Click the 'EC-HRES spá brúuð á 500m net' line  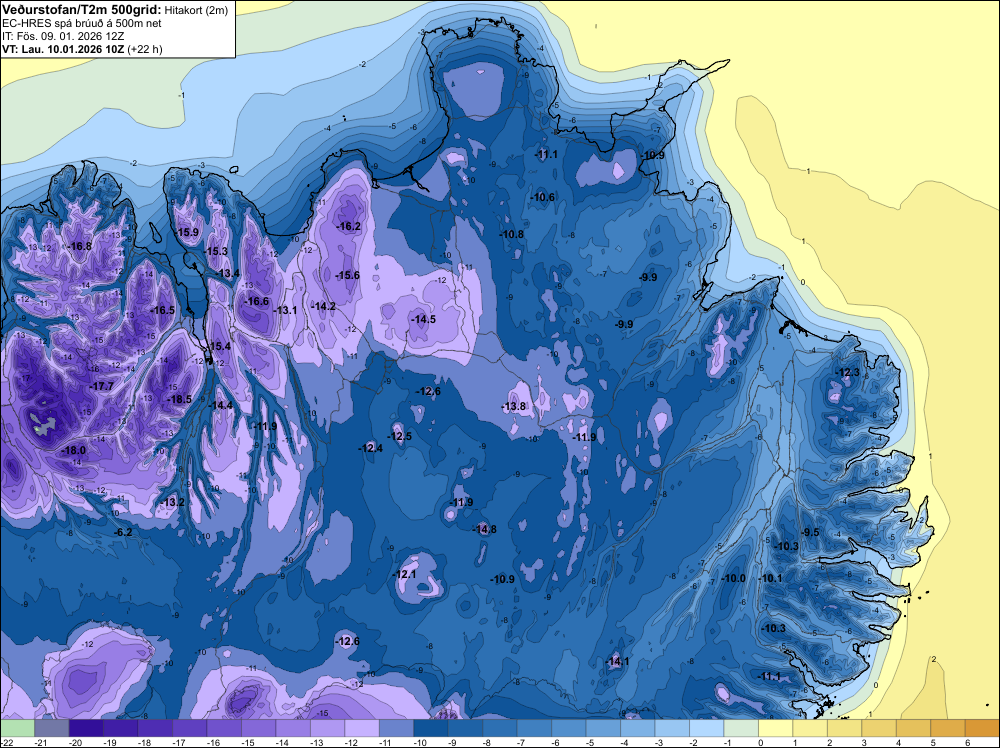(x=82, y=24)
